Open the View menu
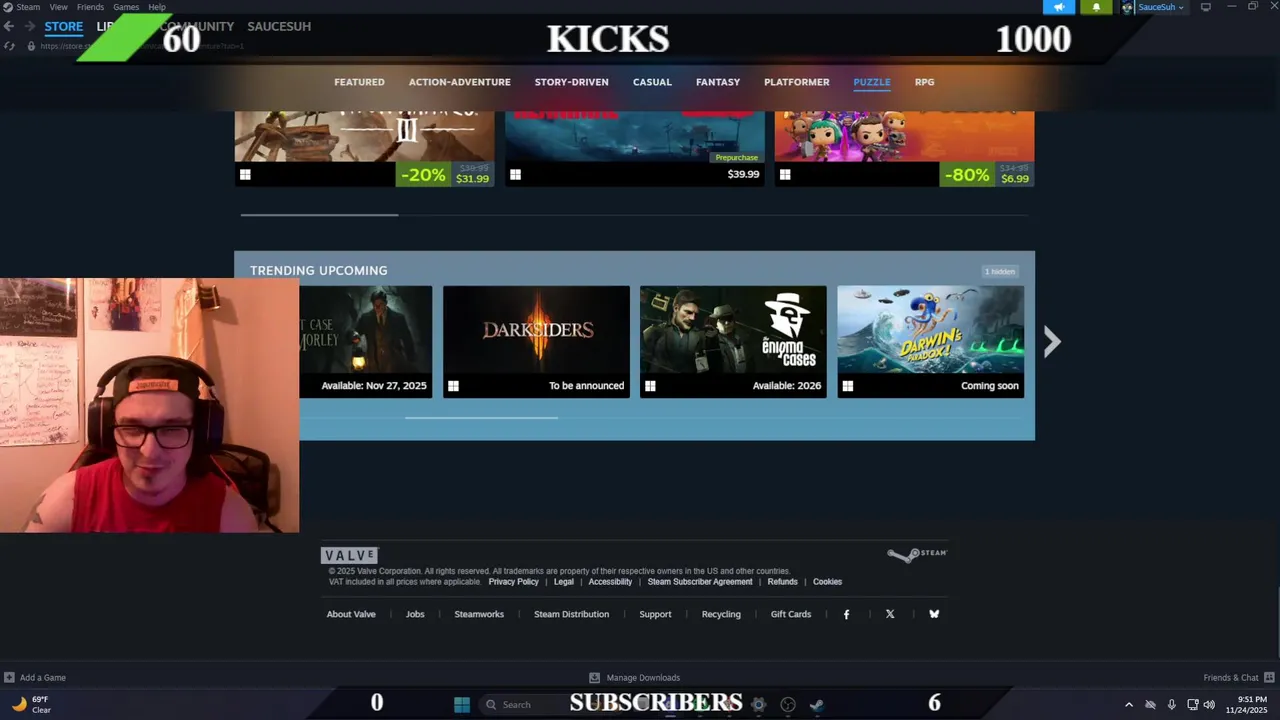The width and height of the screenshot is (1280, 720). click(x=59, y=7)
